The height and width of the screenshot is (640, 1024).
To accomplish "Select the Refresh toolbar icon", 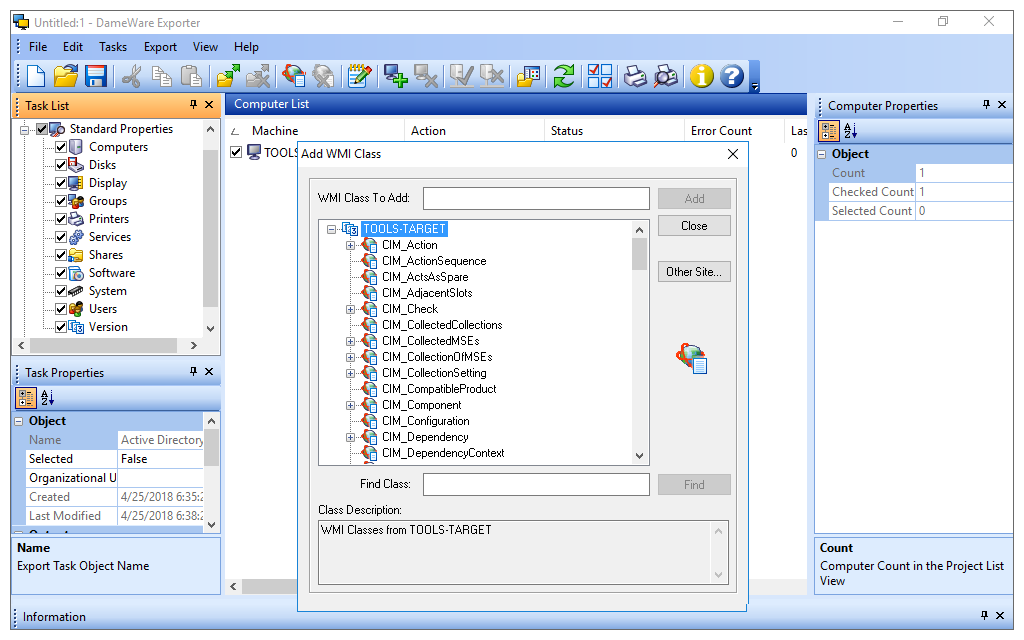I will click(563, 76).
